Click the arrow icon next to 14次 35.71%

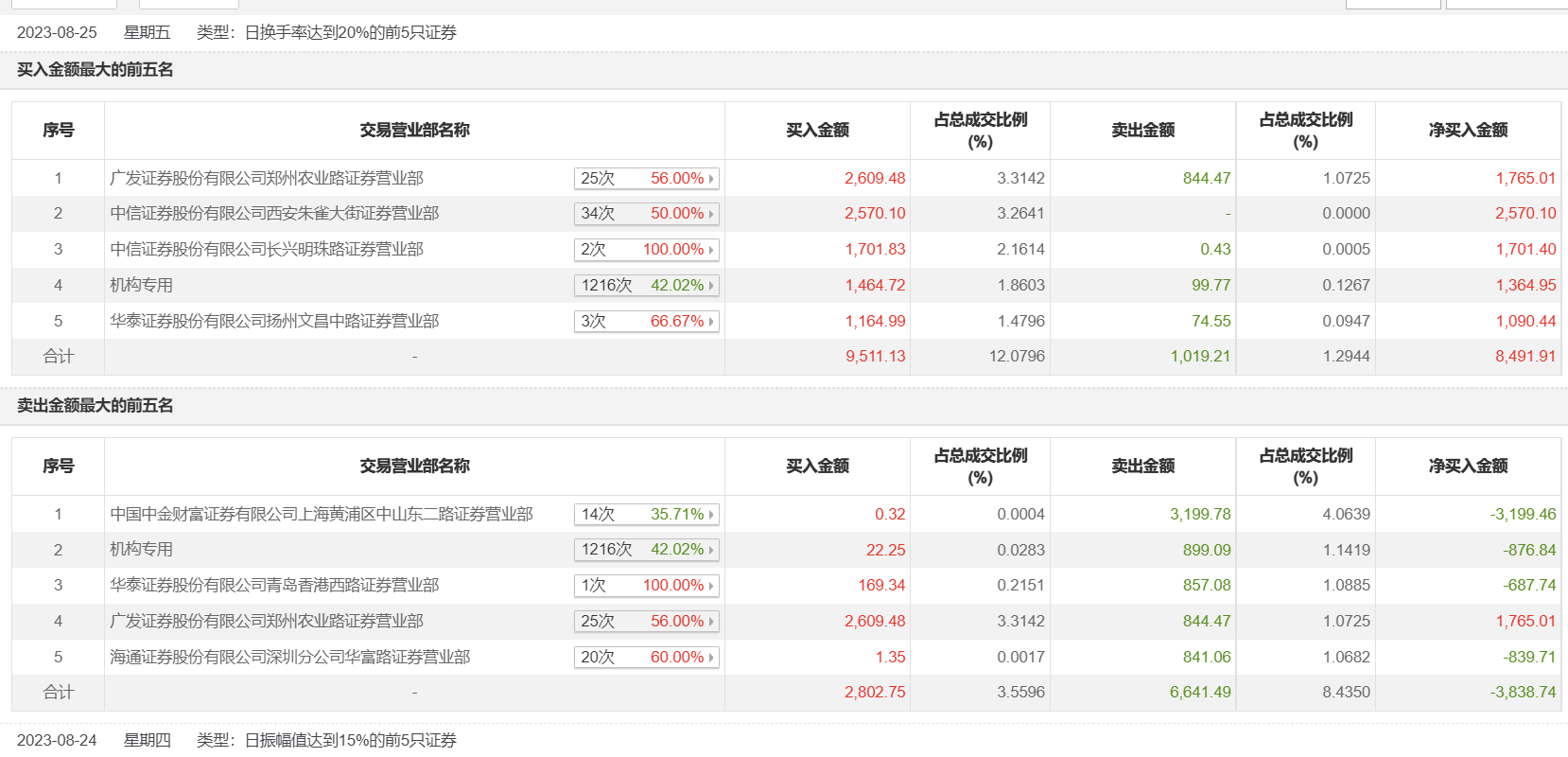coord(711,515)
